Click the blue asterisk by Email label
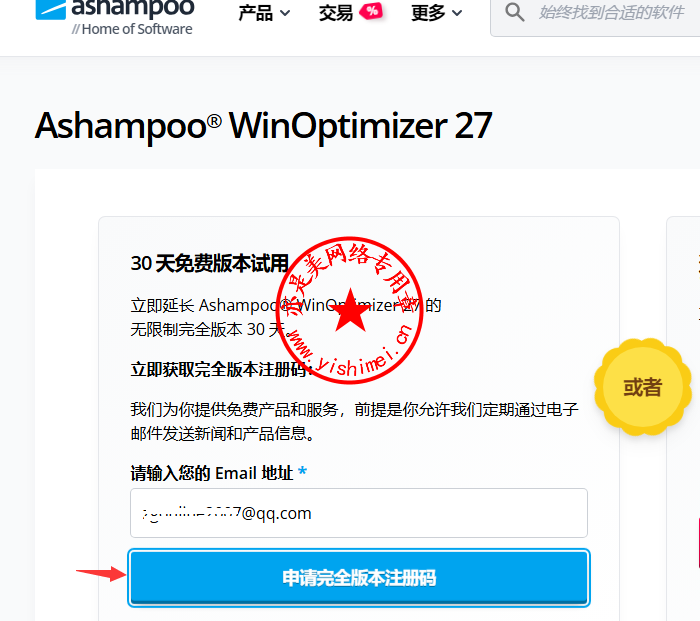This screenshot has width=700, height=621. point(302,471)
